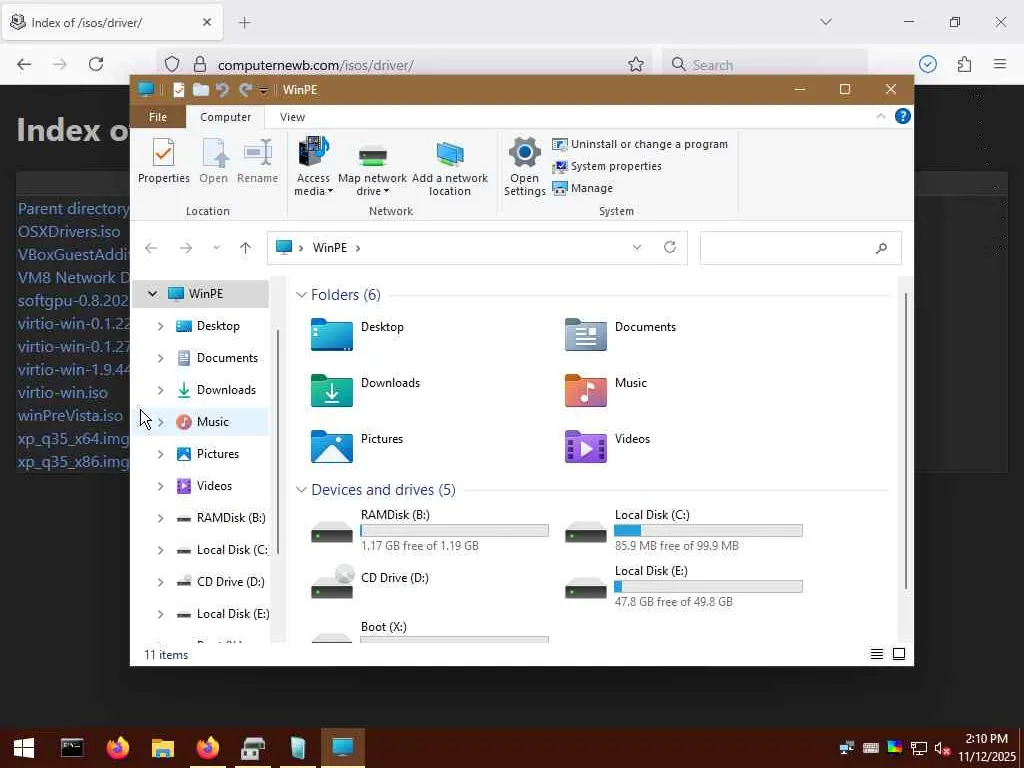
Task: Collapse the WinPE tree node
Action: point(152,294)
